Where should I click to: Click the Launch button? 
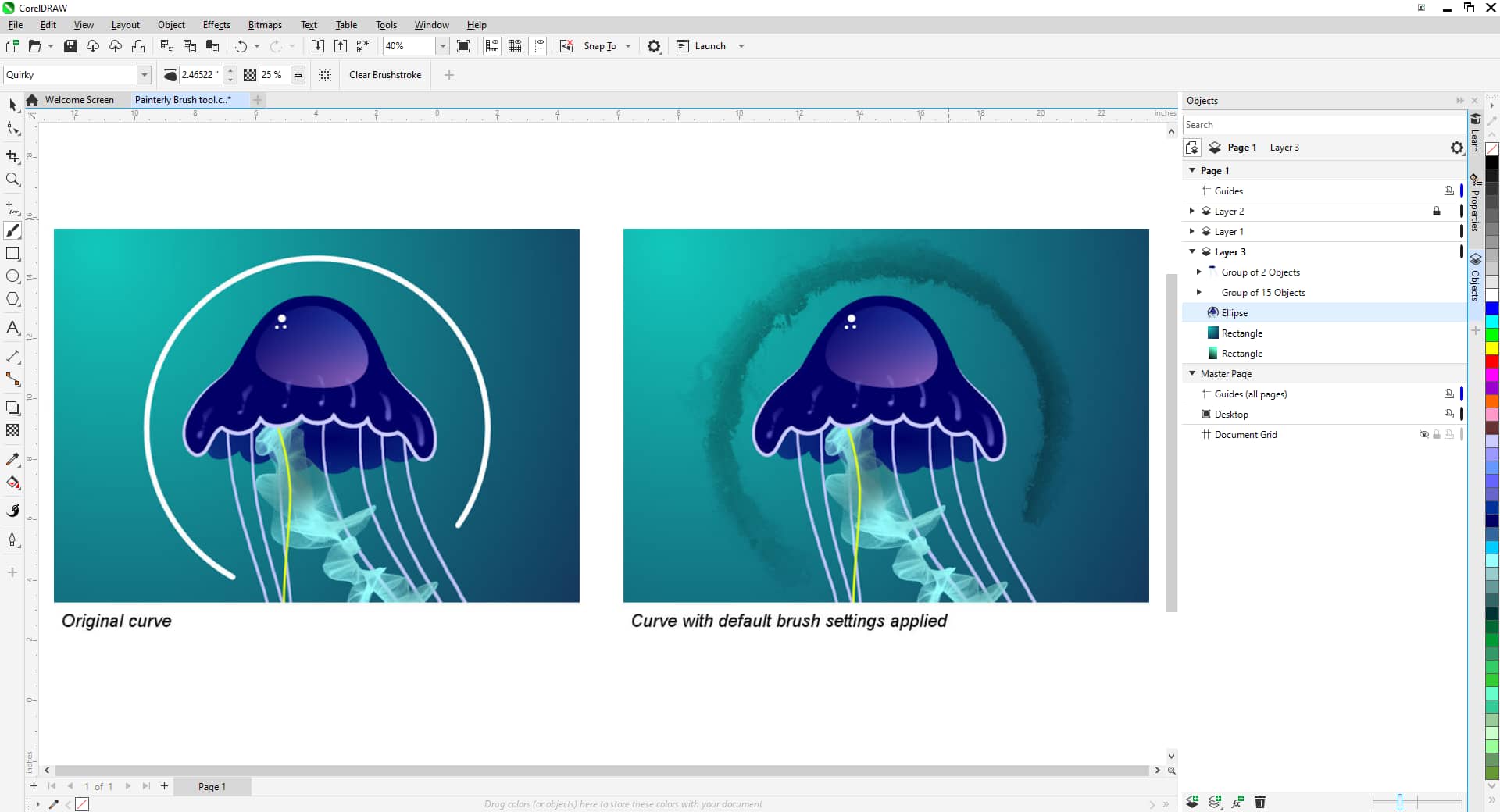coord(709,46)
